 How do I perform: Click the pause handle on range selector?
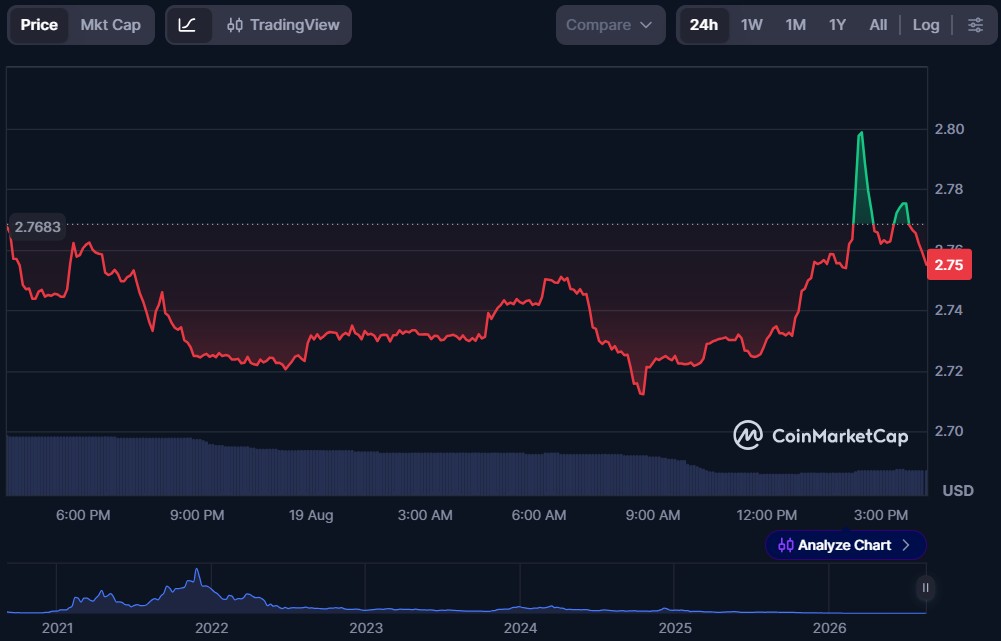pos(925,587)
